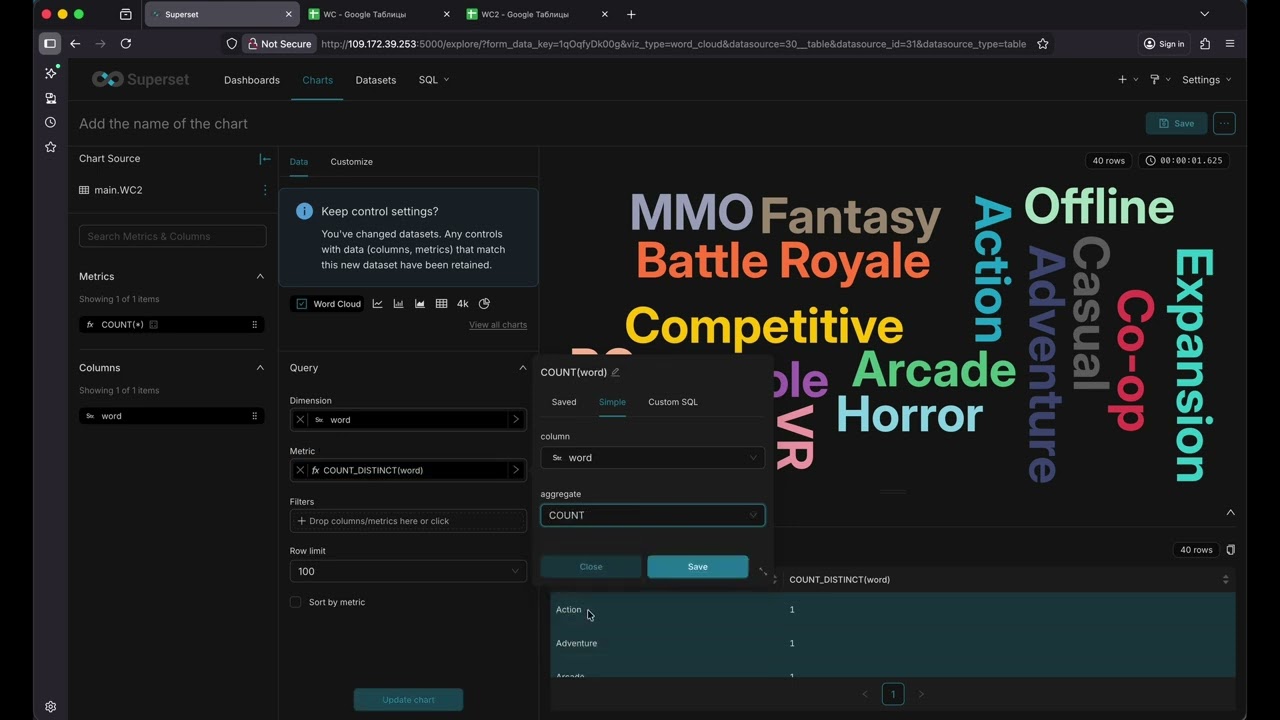This screenshot has width=1280, height=720.
Task: Expand the SQL menu
Action: pyautogui.click(x=434, y=80)
